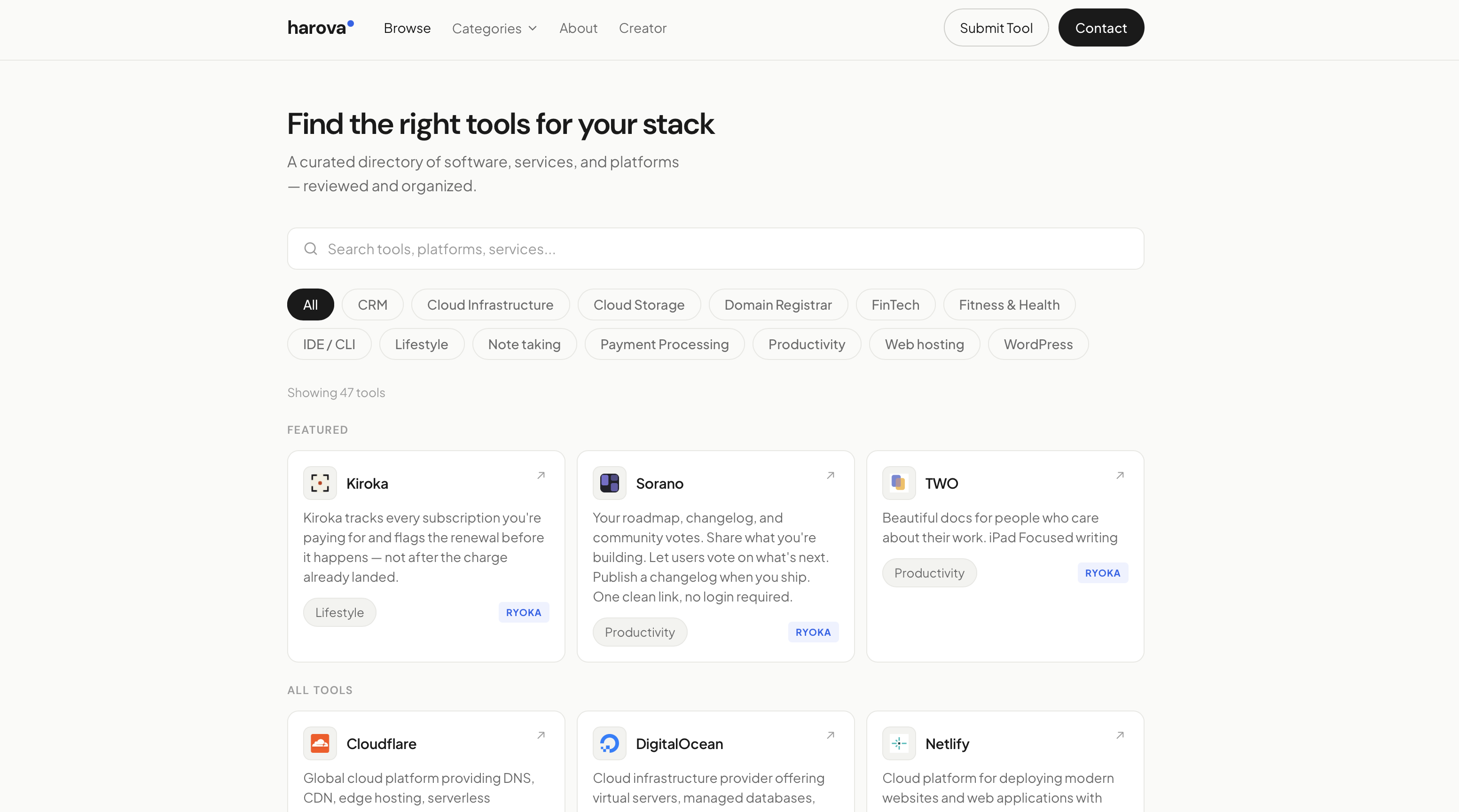Click the Lifestyle tag on Kiroka card

click(x=339, y=612)
